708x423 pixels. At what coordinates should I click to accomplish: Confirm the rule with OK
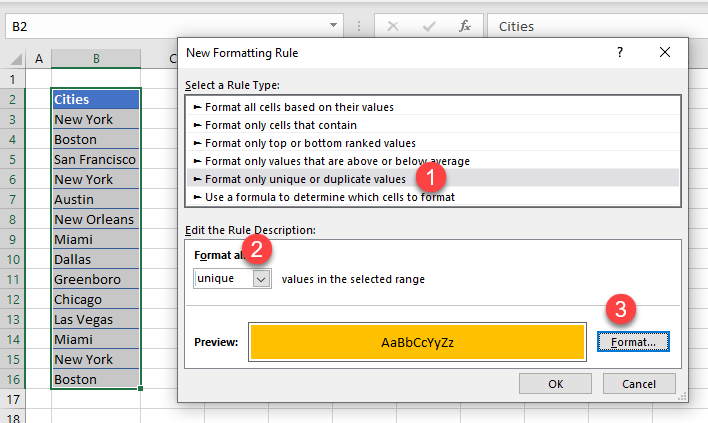(x=555, y=384)
